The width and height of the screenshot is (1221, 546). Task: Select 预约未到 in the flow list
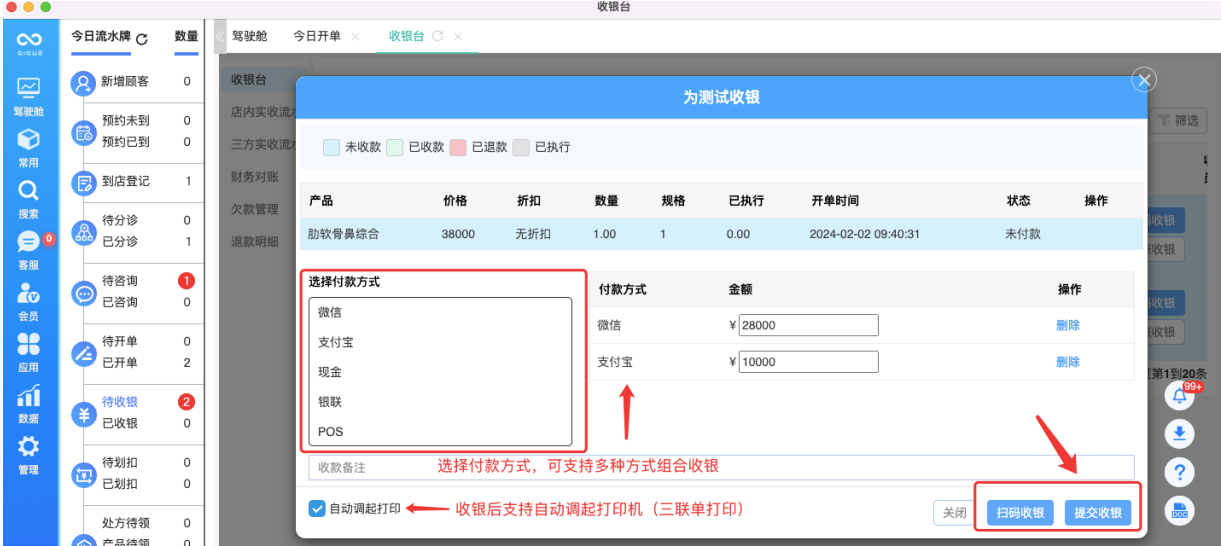126,120
